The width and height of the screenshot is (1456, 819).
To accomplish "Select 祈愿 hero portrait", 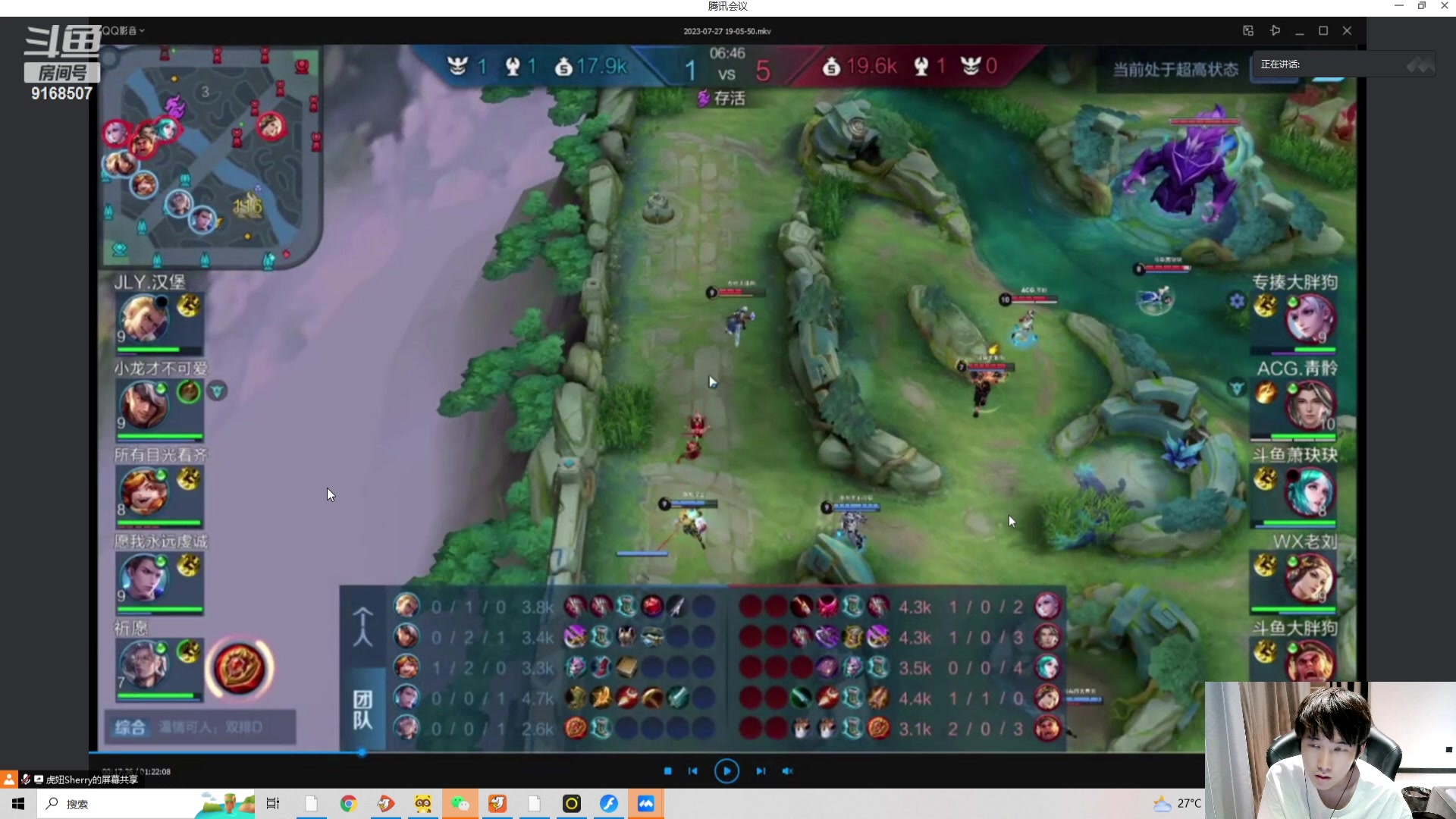I will point(144,664).
